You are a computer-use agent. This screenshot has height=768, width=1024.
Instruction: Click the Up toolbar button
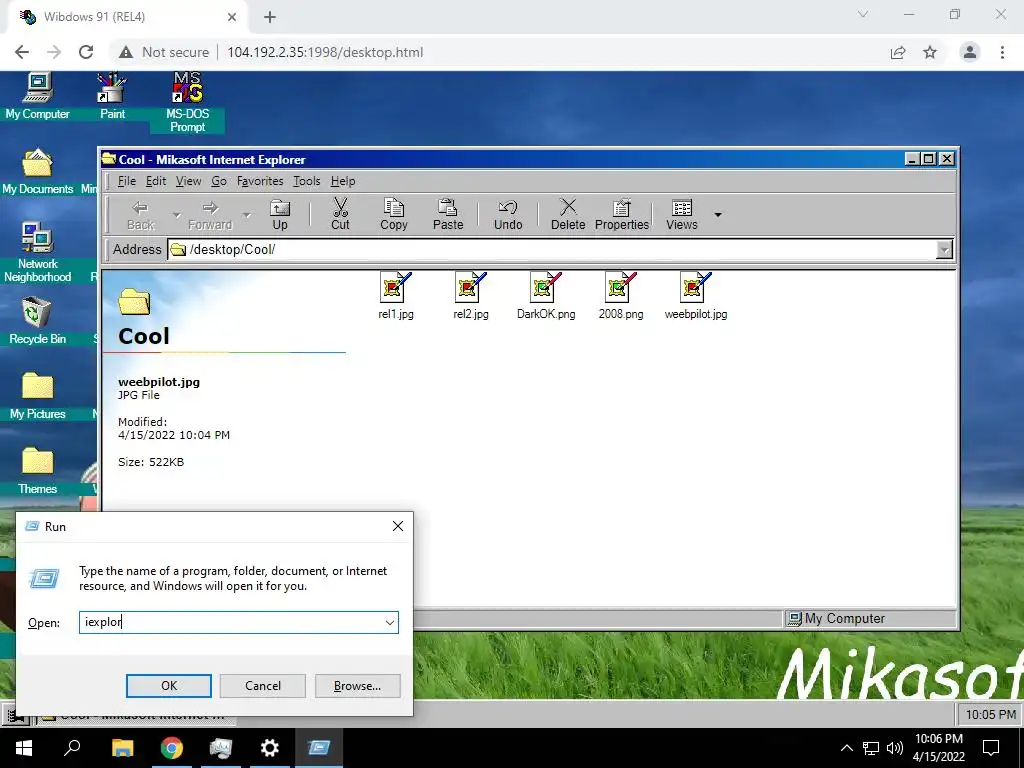click(280, 215)
